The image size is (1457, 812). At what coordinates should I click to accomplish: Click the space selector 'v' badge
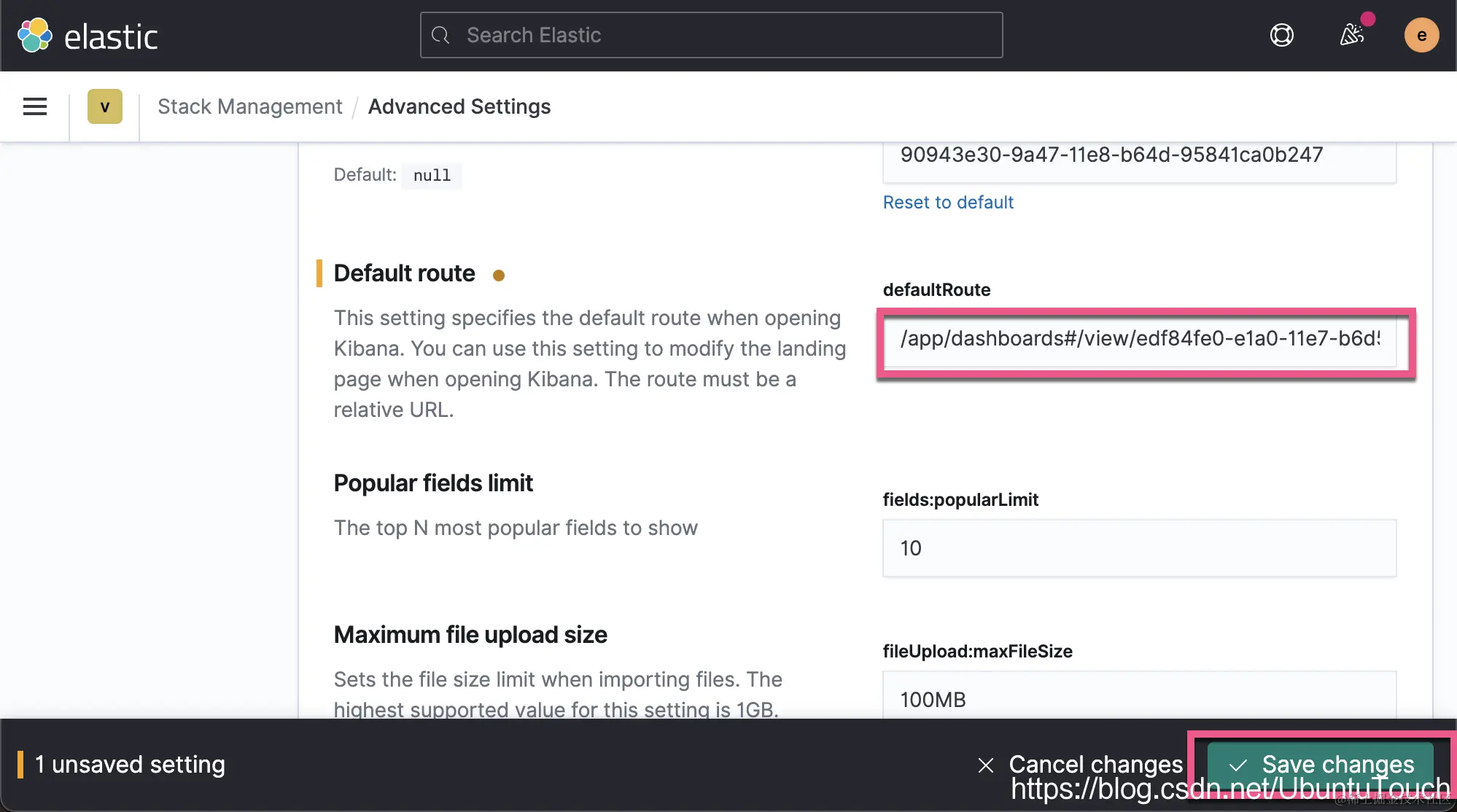coord(104,106)
